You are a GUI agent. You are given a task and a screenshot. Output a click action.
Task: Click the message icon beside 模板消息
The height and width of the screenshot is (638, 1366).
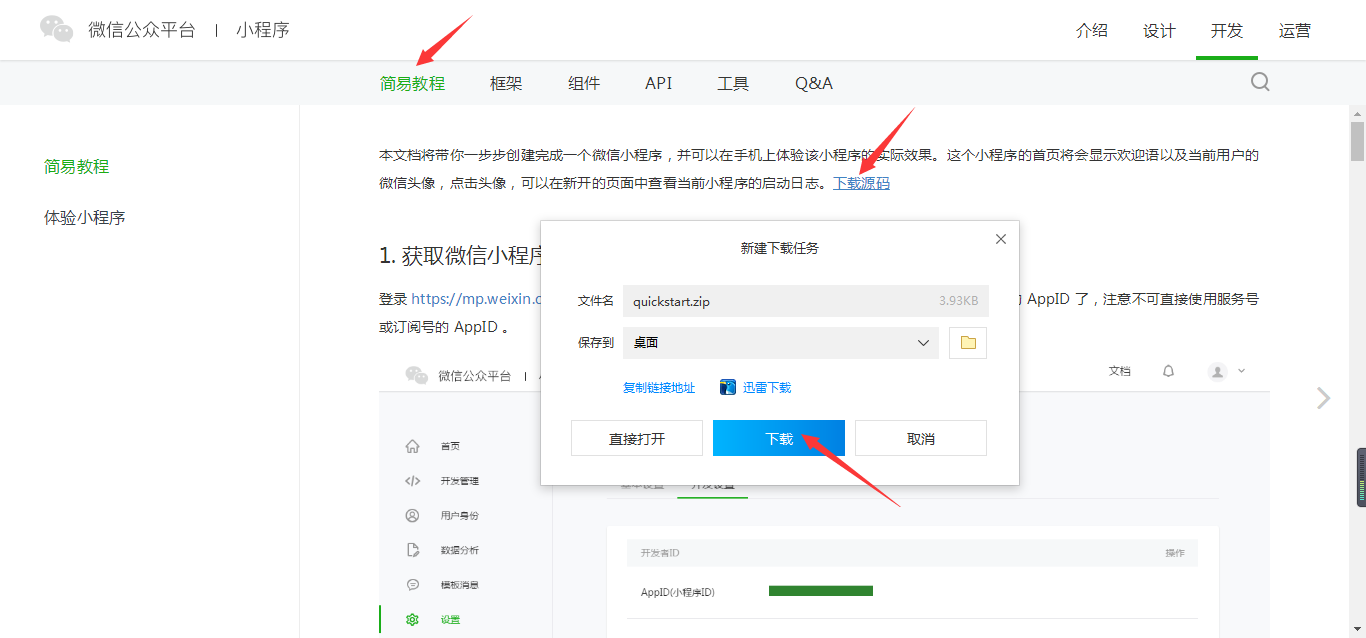[412, 584]
